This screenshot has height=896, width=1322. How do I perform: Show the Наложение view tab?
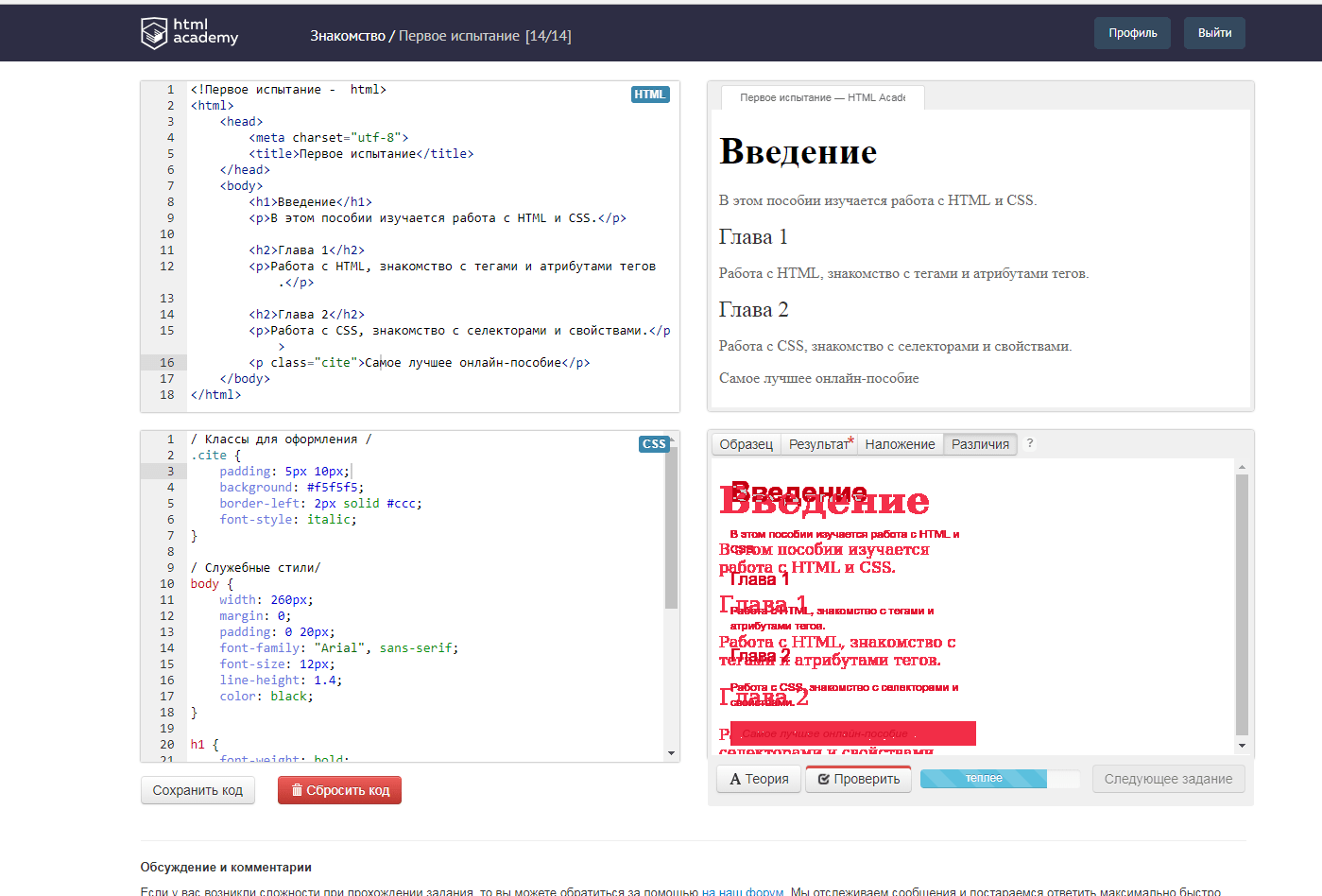pyautogui.click(x=900, y=444)
